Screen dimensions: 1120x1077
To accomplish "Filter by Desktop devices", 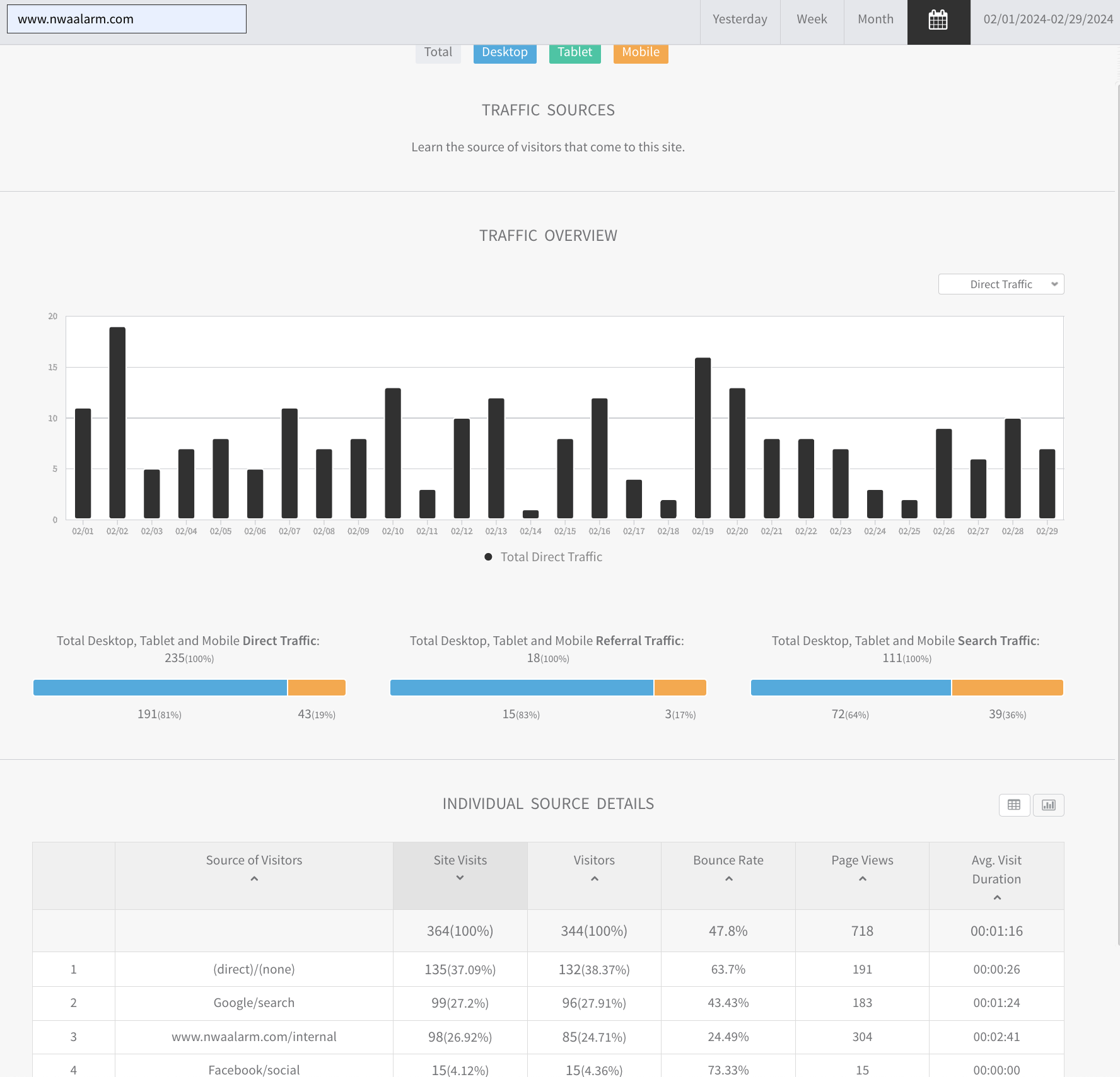I will [x=505, y=53].
